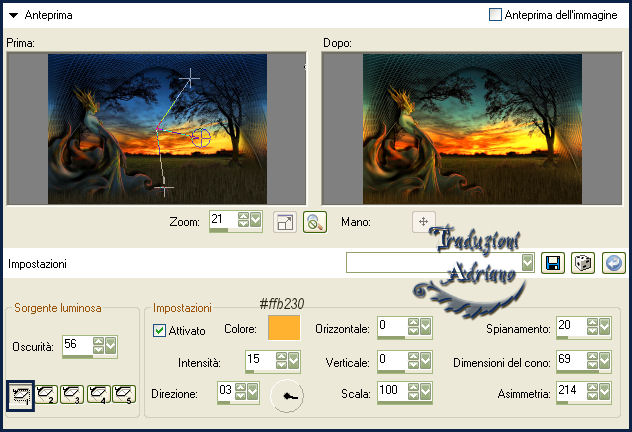Open the Spianamento slider dropdown arrow
632x432 pixels.
[x=605, y=326]
